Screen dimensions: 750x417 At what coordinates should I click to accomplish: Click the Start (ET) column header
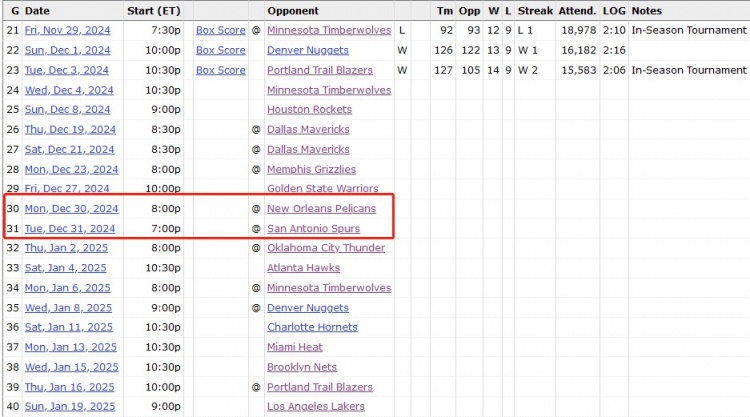pos(154,10)
